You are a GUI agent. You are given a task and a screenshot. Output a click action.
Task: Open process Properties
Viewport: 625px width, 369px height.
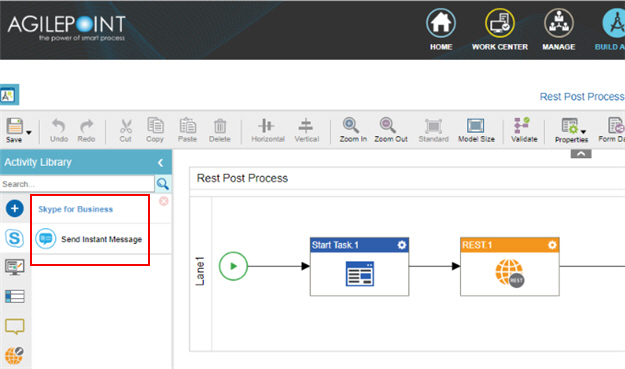[570, 130]
